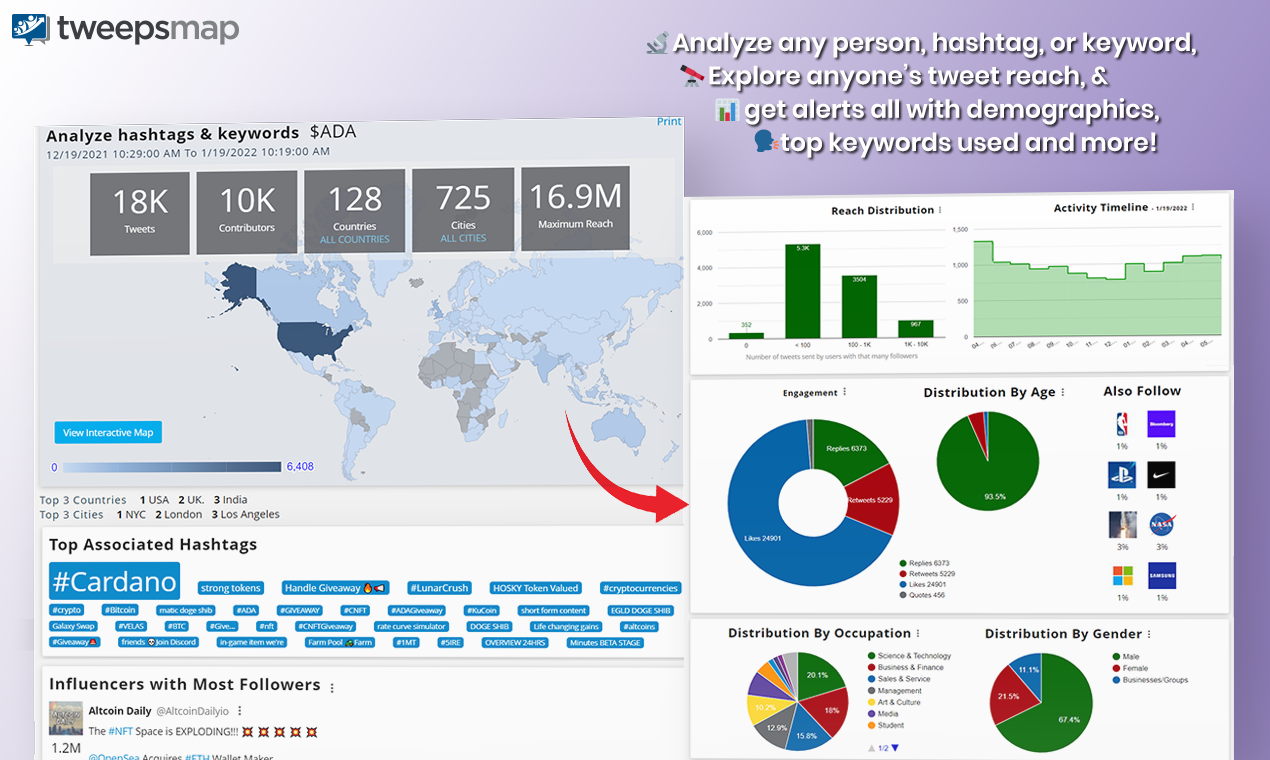This screenshot has width=1270, height=760.
Task: Click the Microsoft icon under Also Follow
Action: pyautogui.click(x=1123, y=574)
